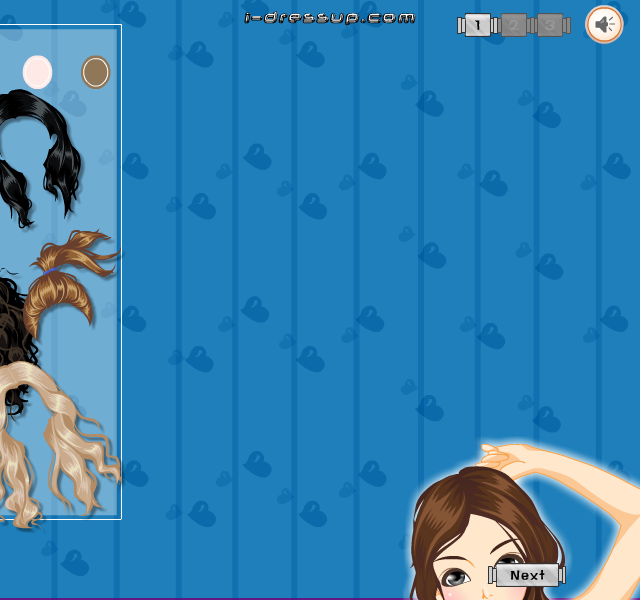
Task: Open the i-dressup.com site link
Action: coord(329,18)
